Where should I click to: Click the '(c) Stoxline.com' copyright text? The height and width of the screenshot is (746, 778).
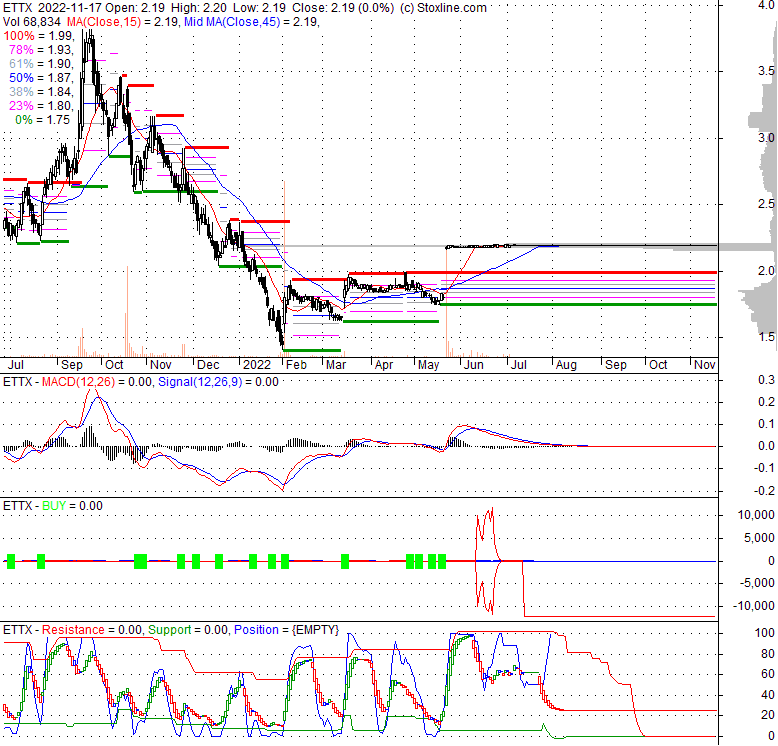443,8
